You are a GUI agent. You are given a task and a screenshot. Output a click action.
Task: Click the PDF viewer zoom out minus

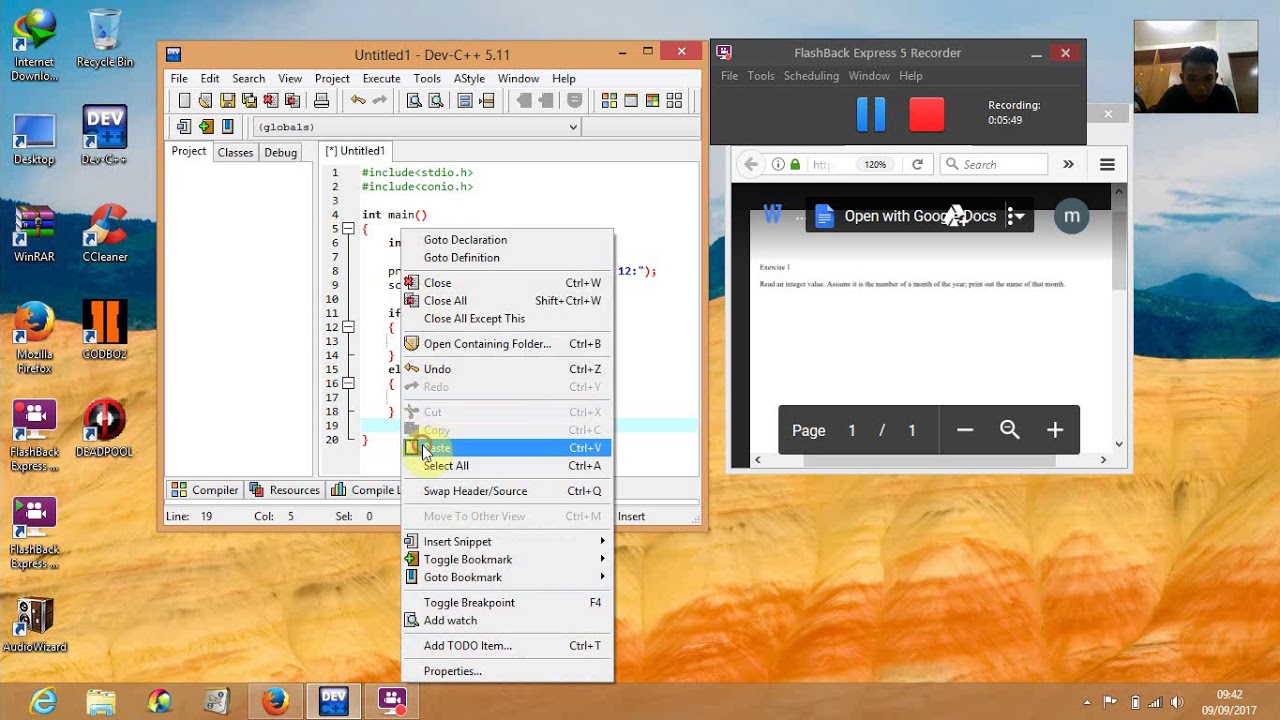tap(965, 430)
